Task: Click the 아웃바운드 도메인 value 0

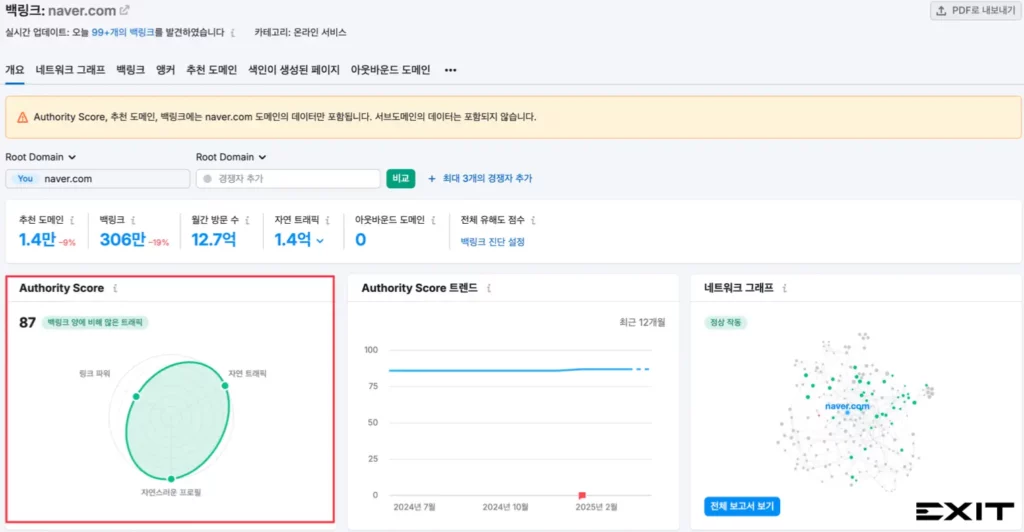Action: (360, 240)
